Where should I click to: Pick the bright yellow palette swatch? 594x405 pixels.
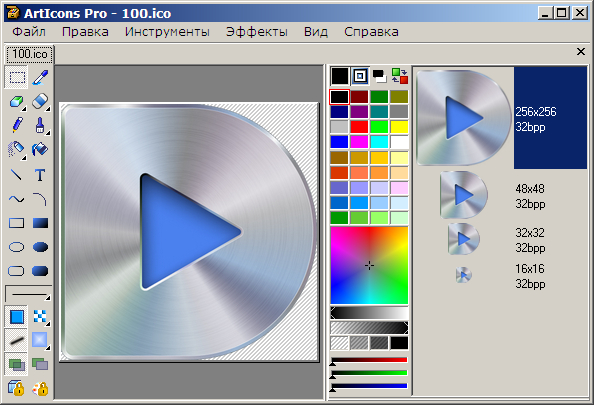point(399,127)
